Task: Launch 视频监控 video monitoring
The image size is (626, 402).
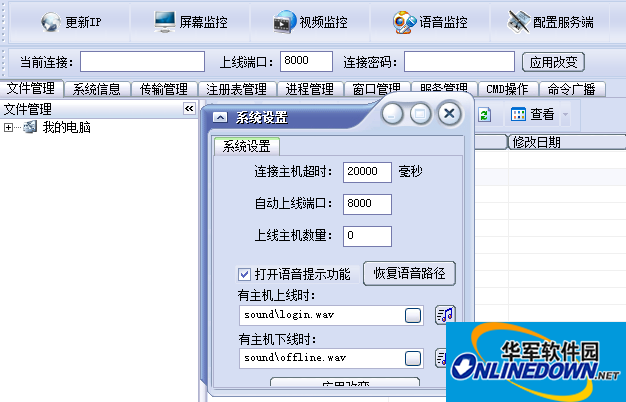Action: [x=310, y=22]
